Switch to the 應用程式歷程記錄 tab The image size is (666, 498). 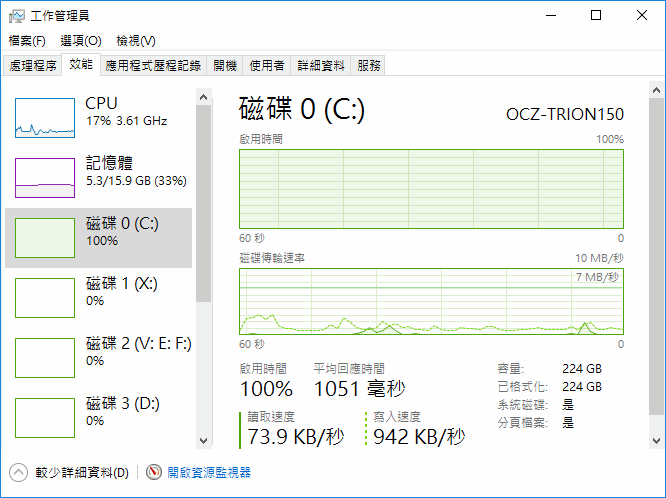click(154, 65)
